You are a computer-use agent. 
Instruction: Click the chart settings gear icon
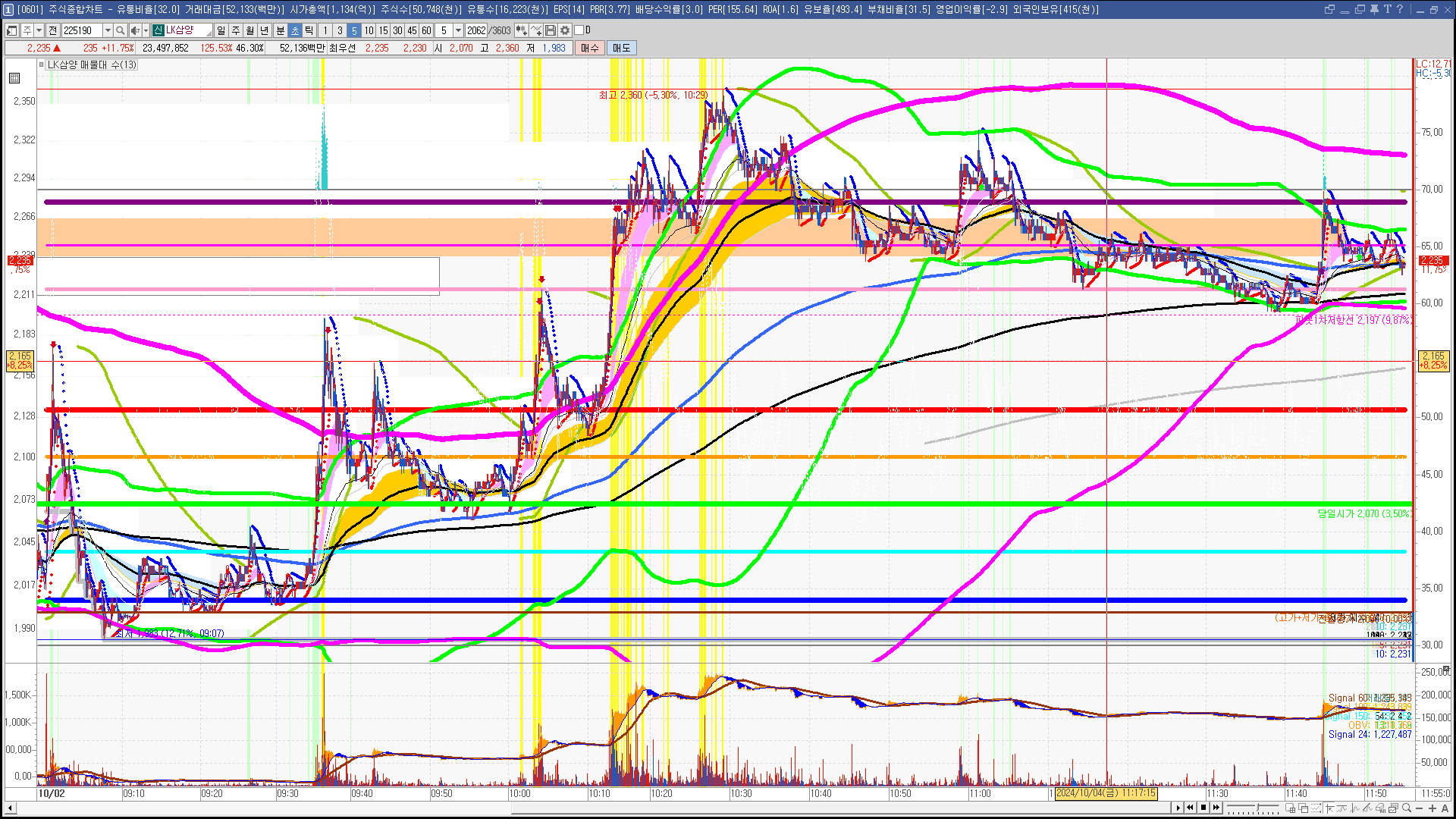pos(565,30)
